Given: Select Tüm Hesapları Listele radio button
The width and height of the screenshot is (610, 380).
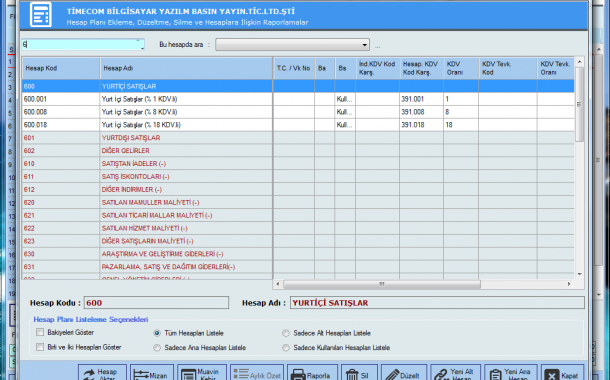Looking at the screenshot, I should (157, 333).
